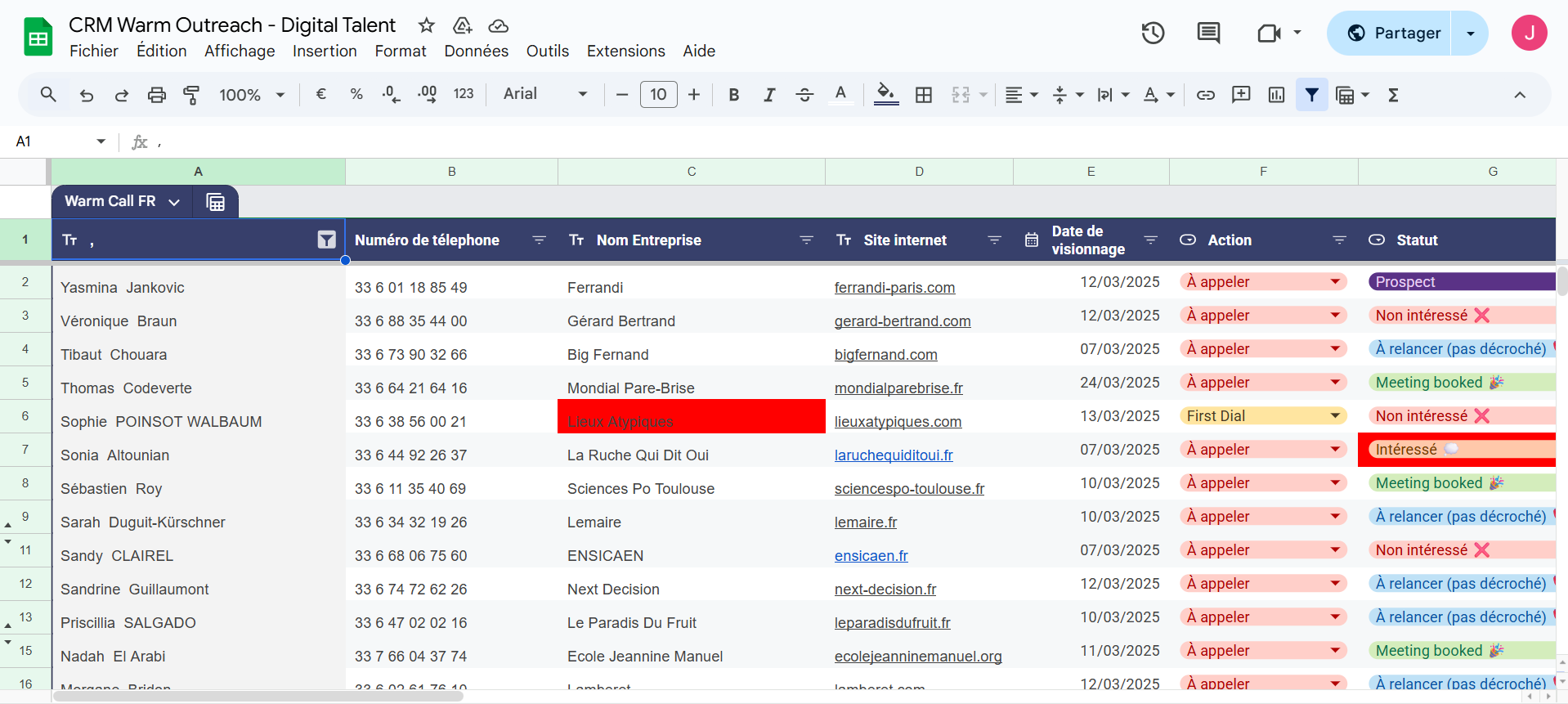Toggle the filter button in toolbar
This screenshot has width=1568, height=704.
pos(1311,95)
